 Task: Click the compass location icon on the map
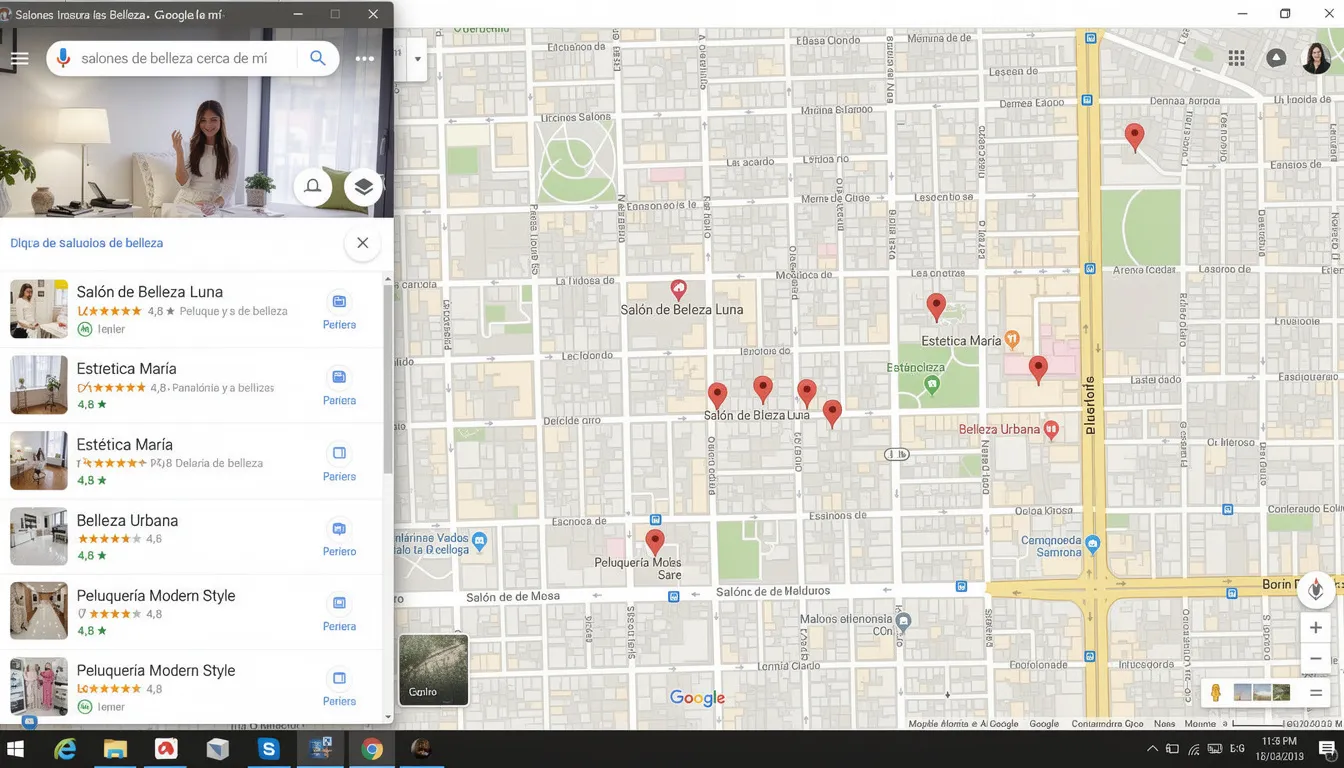pos(1316,590)
